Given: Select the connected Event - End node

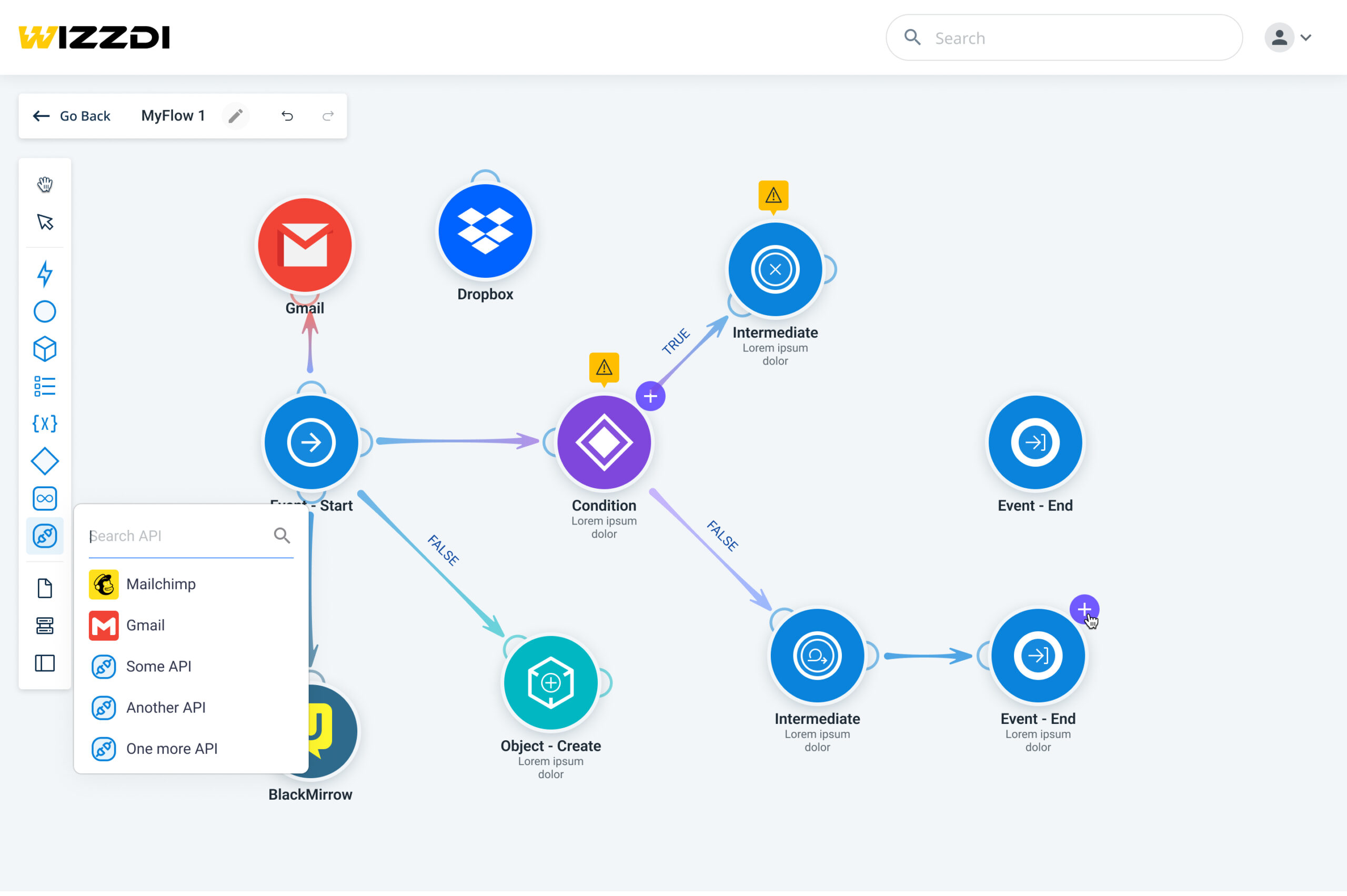Looking at the screenshot, I should point(1038,656).
